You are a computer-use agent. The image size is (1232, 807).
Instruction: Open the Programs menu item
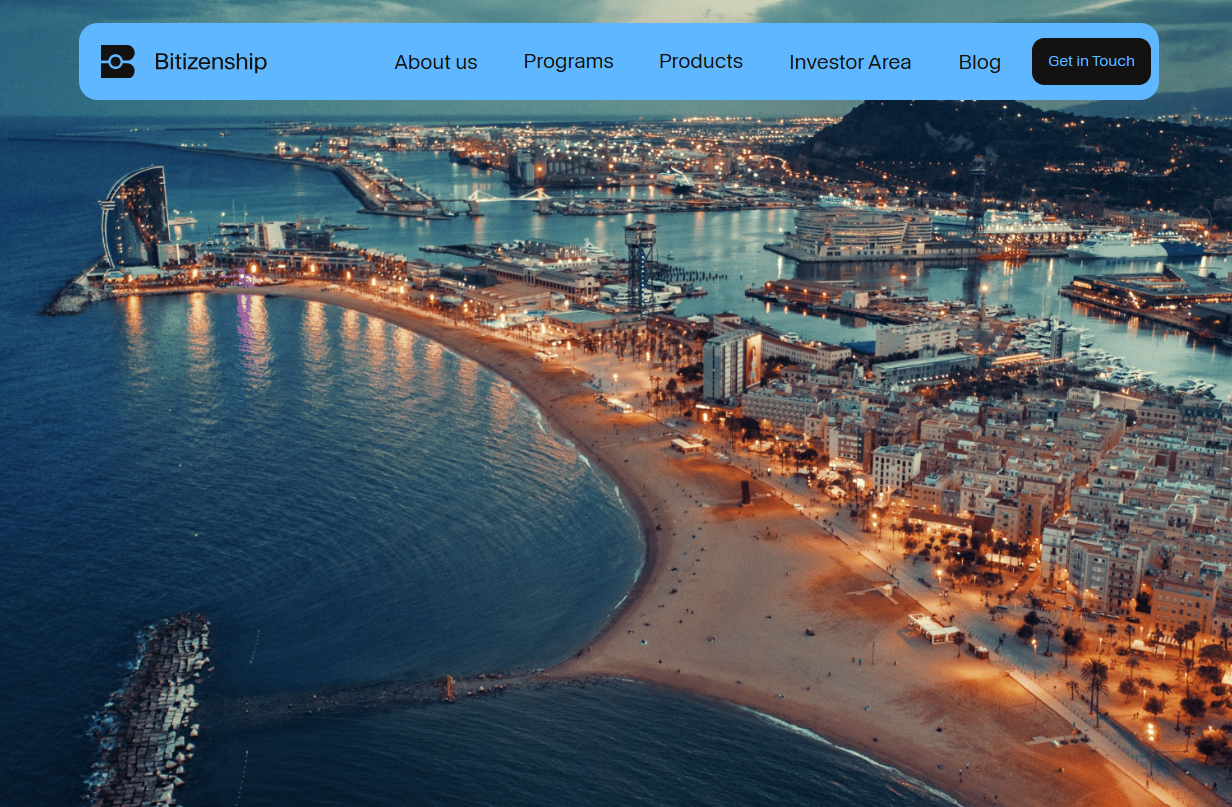point(569,61)
